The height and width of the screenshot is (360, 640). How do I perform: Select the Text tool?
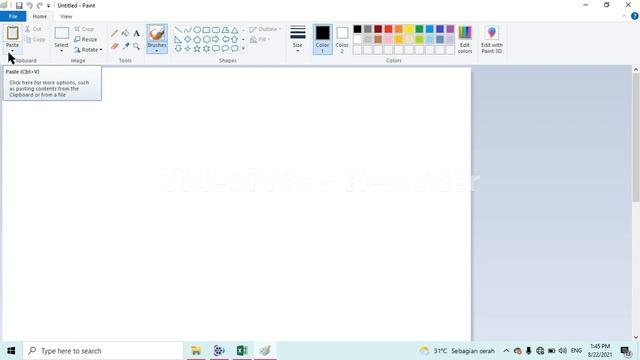tap(136, 33)
